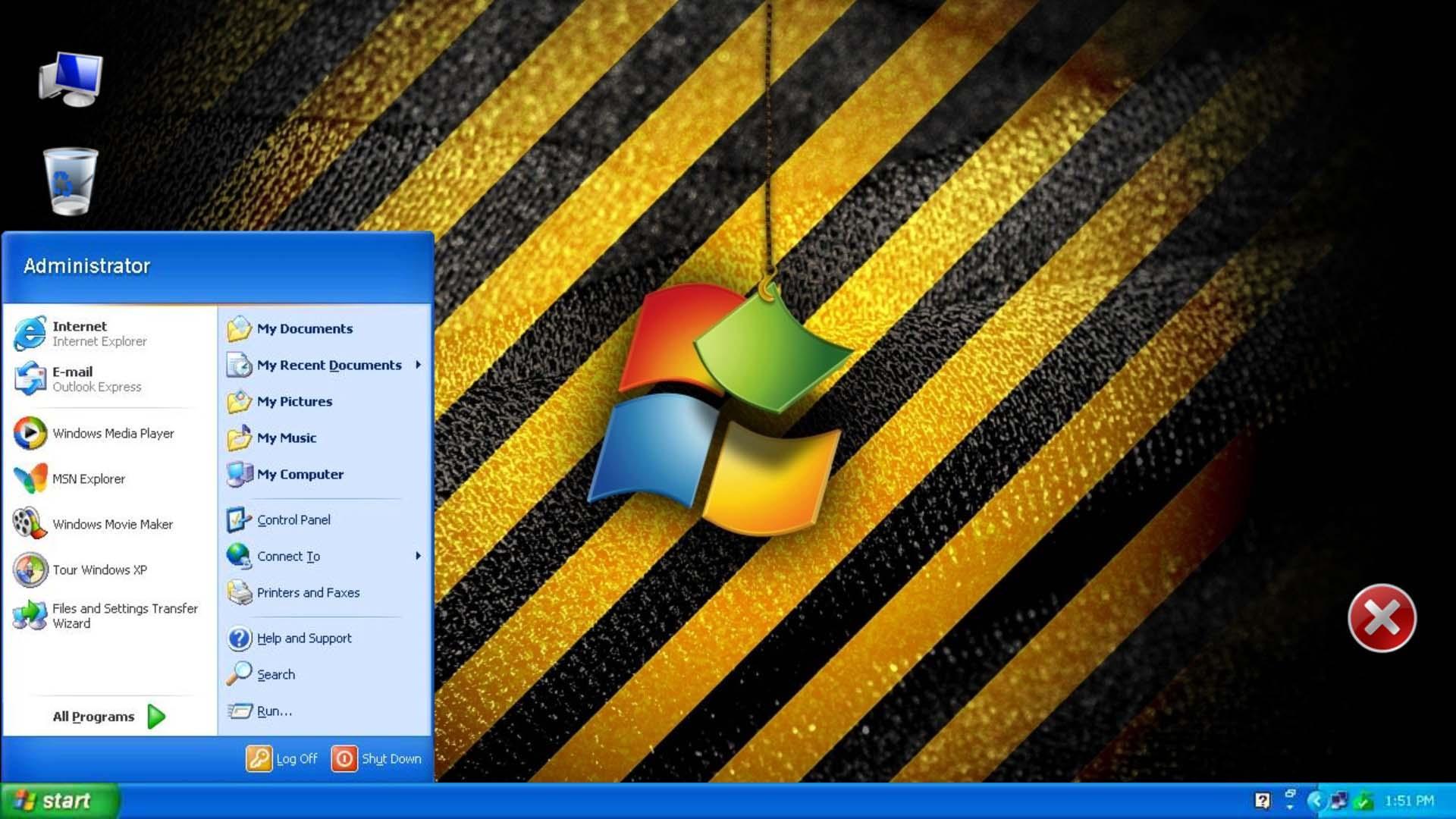Open Run command dialog
The image size is (1456, 819).
pyautogui.click(x=275, y=710)
